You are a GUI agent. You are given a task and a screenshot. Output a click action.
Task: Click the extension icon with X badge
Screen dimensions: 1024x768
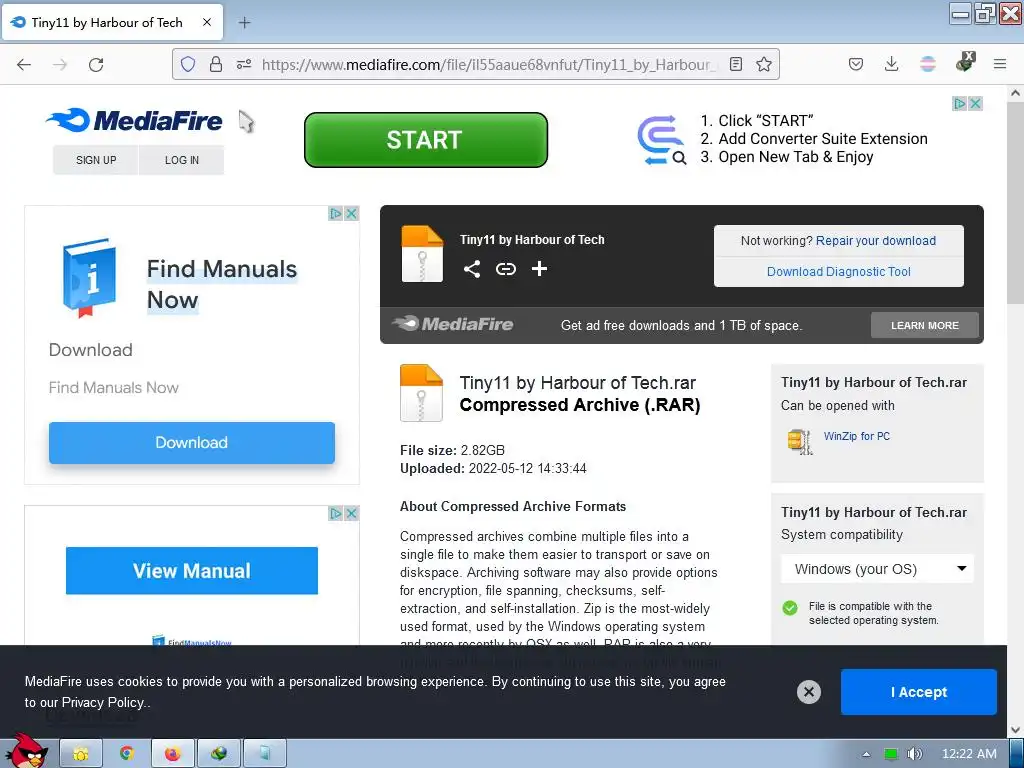coord(965,63)
